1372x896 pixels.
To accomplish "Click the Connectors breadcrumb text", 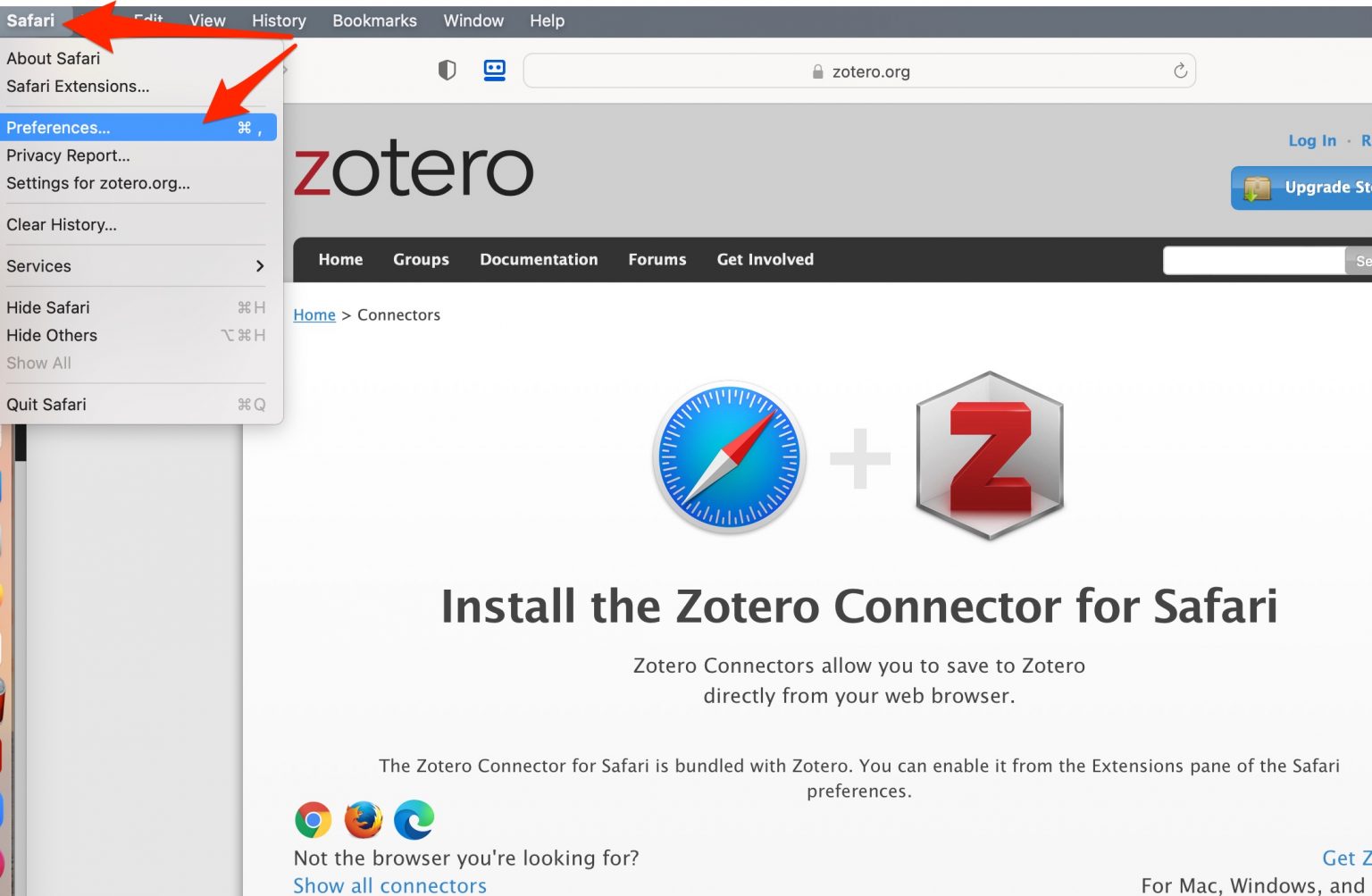I will (398, 314).
